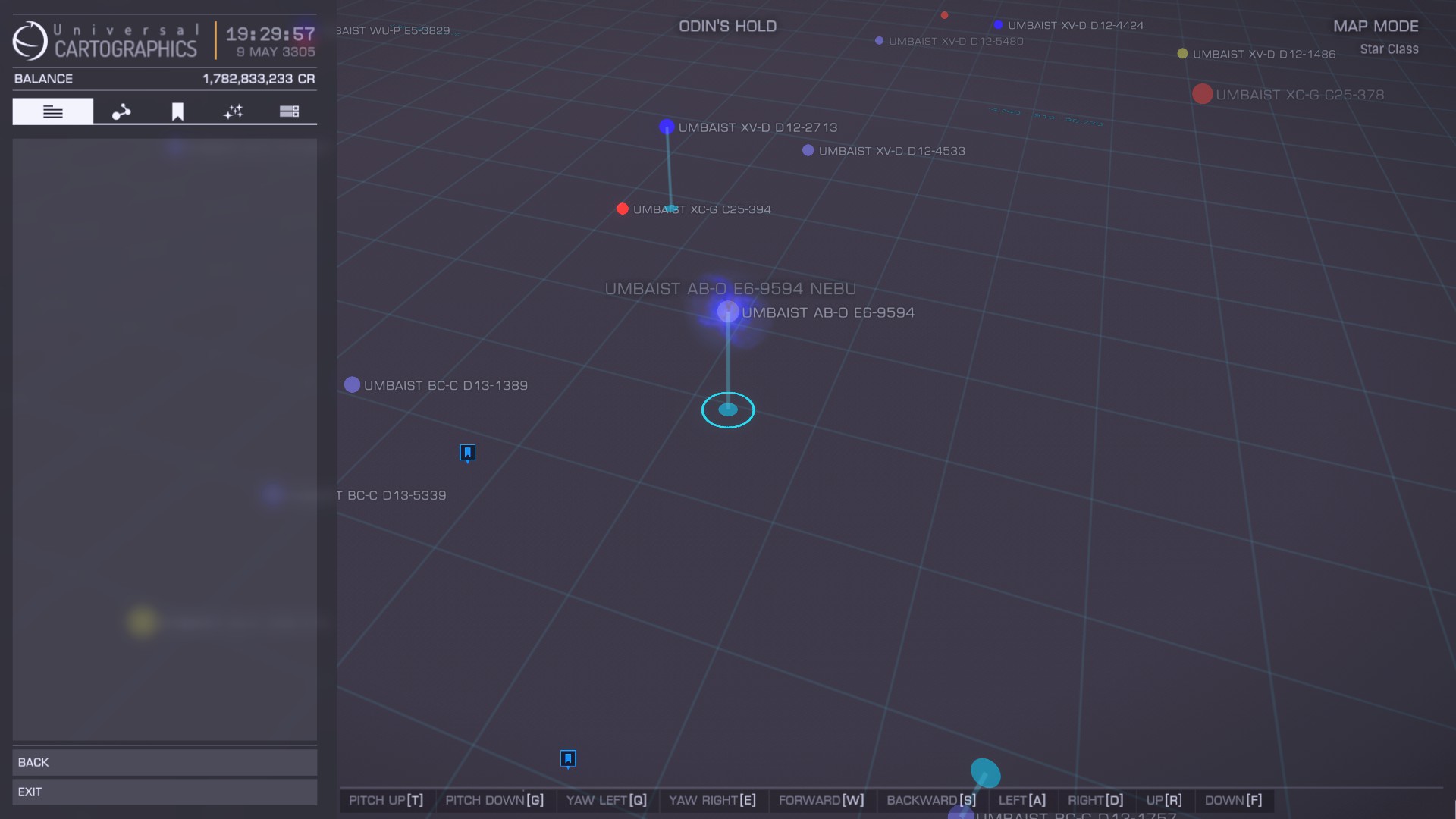Select yellow star Umbaist XV-D D12-1486
1456x819 pixels.
[1182, 53]
